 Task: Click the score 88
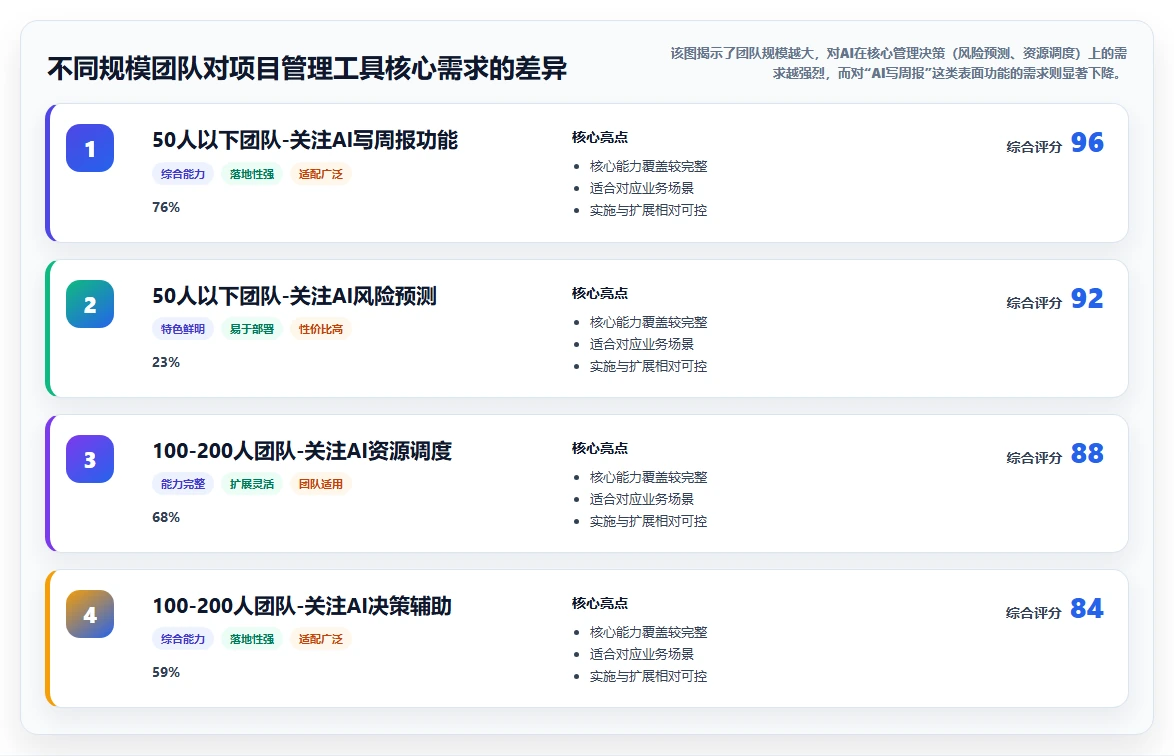pos(1087,454)
